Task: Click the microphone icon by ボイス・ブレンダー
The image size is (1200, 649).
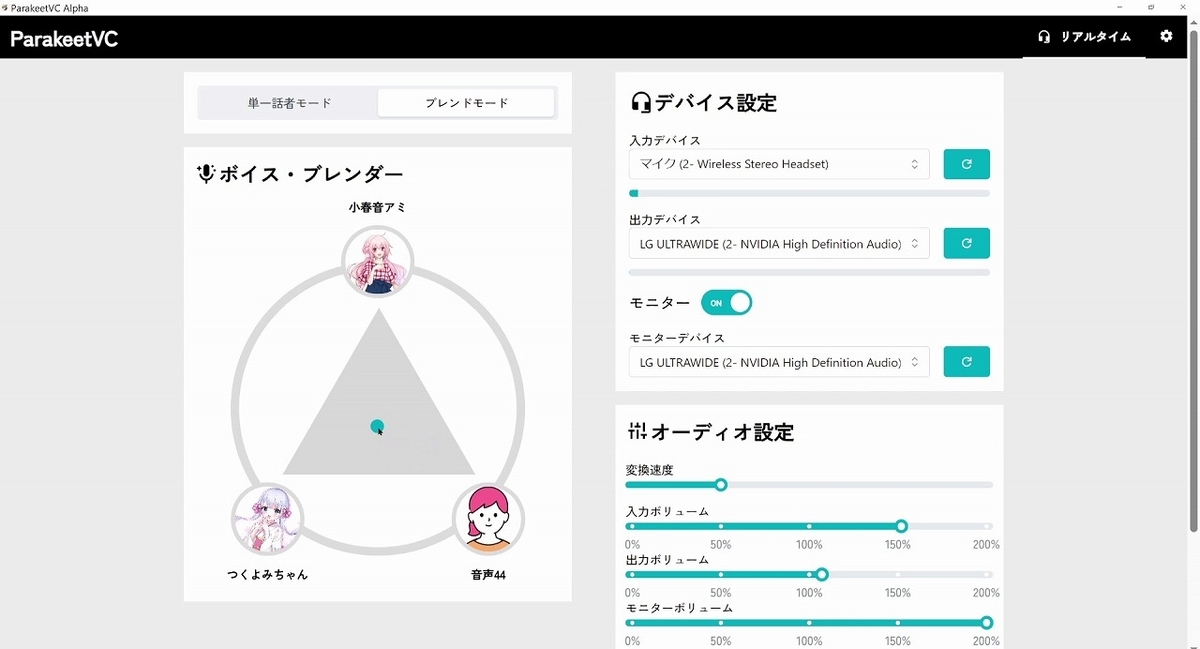Action: pyautogui.click(x=206, y=174)
